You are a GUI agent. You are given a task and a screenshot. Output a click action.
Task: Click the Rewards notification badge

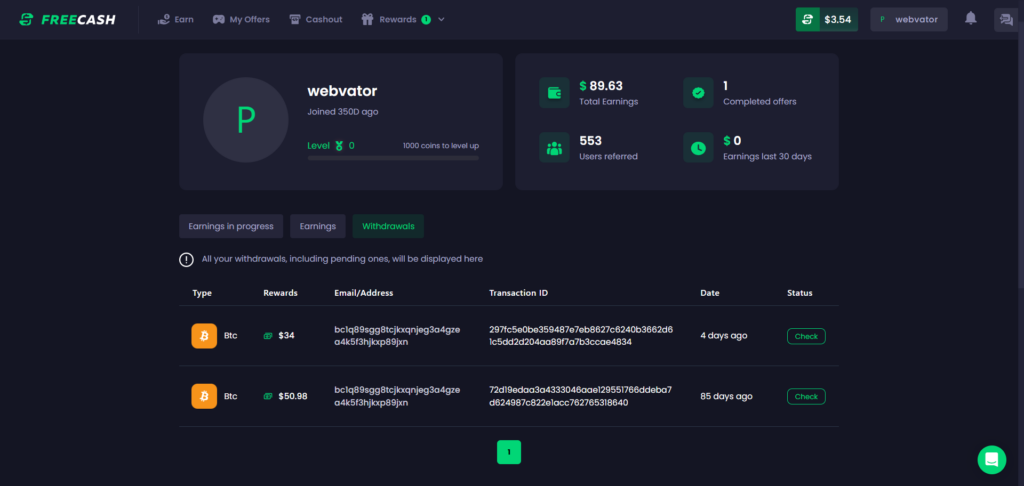(x=426, y=20)
